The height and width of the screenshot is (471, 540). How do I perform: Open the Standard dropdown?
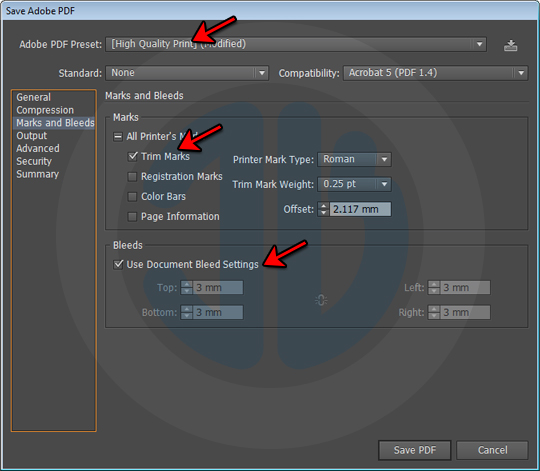(x=187, y=73)
